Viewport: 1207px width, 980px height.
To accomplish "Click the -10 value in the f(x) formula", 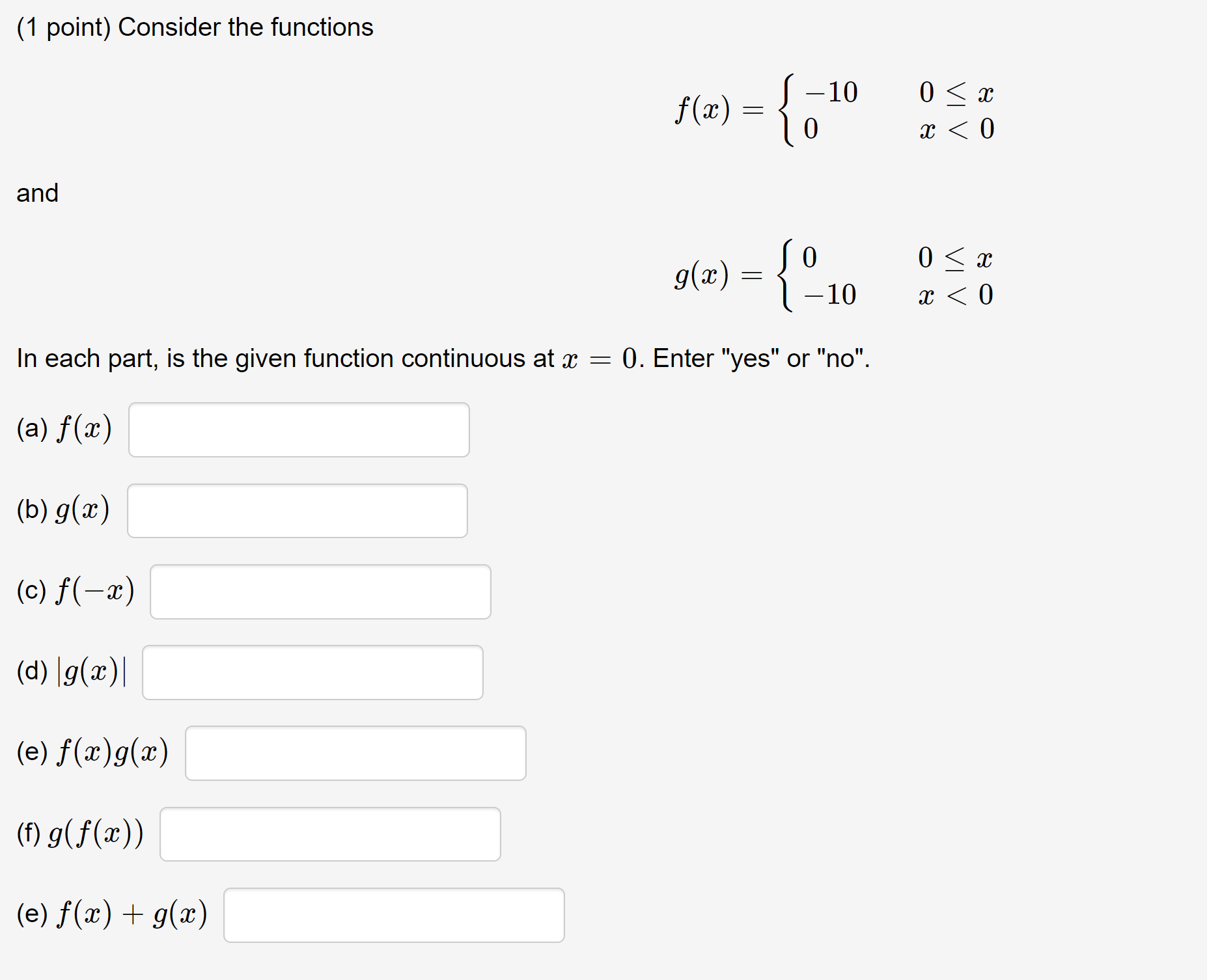I will 831,92.
